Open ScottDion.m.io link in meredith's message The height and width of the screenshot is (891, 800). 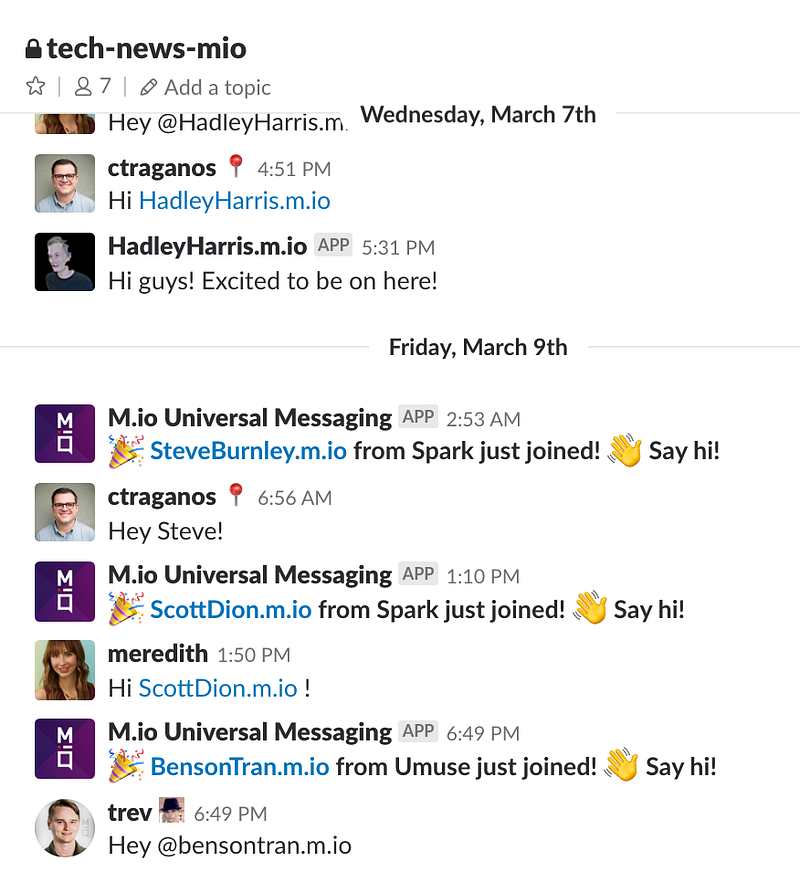[218, 688]
